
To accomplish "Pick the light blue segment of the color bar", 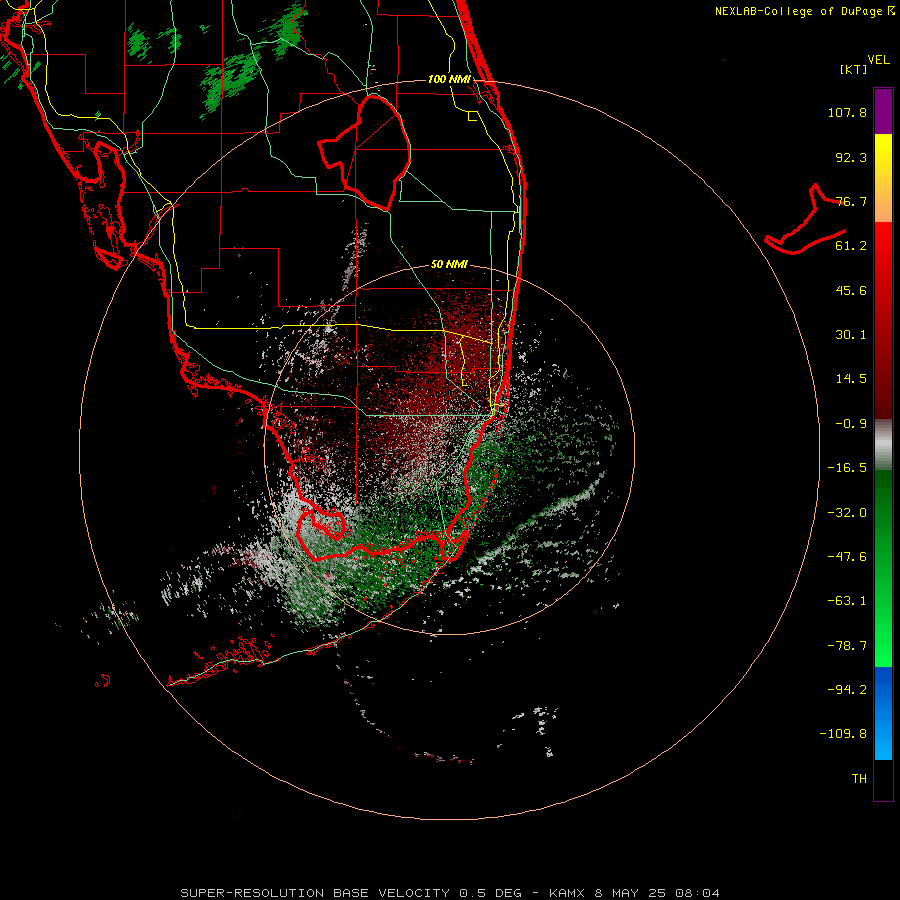I will click(x=883, y=738).
